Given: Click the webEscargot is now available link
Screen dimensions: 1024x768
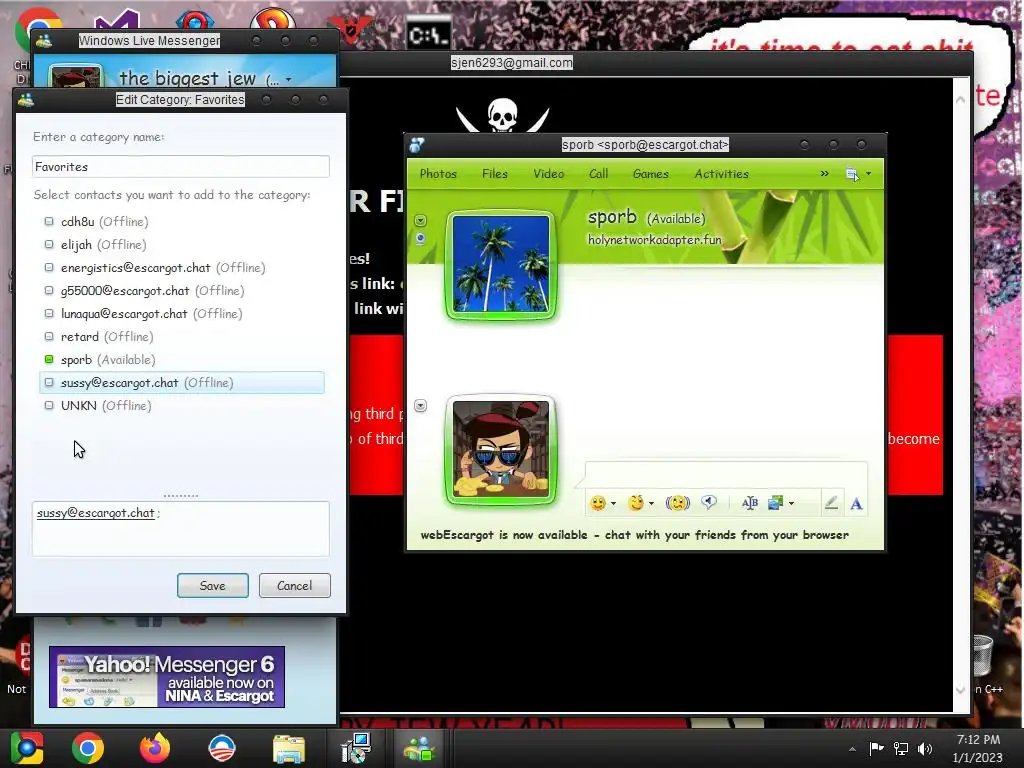Looking at the screenshot, I should (x=635, y=535).
